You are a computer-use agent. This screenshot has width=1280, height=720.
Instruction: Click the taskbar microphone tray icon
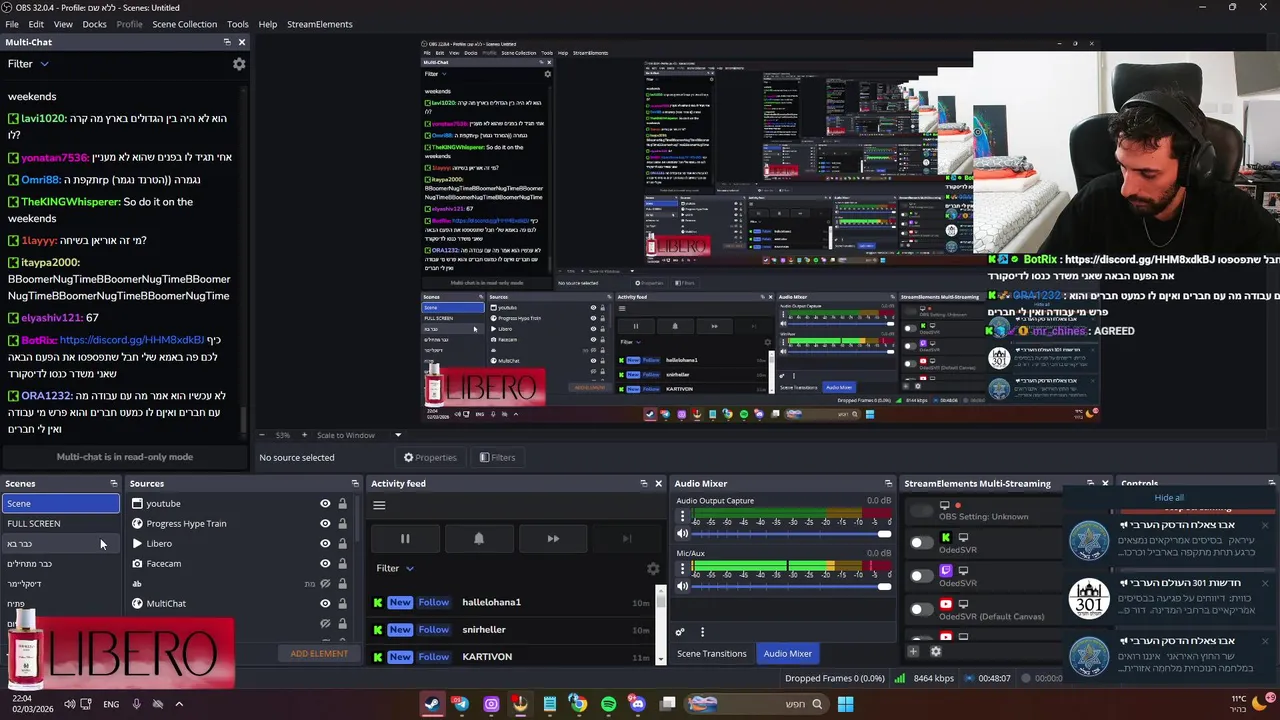point(137,704)
